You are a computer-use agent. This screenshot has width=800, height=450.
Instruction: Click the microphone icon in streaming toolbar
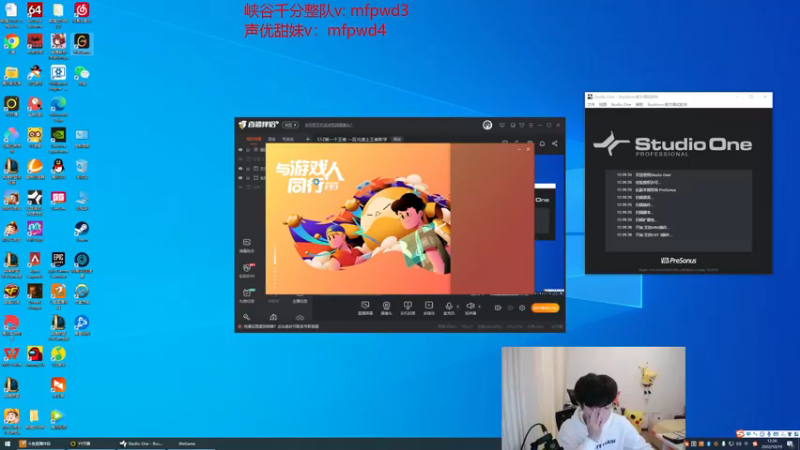click(449, 307)
